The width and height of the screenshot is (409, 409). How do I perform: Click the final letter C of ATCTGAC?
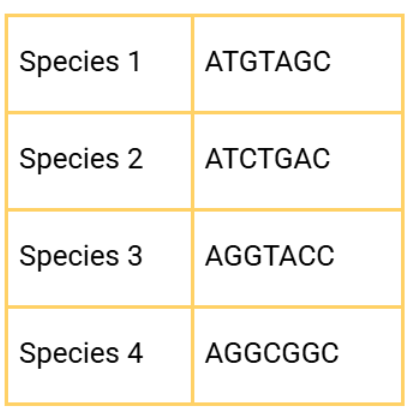322,159
